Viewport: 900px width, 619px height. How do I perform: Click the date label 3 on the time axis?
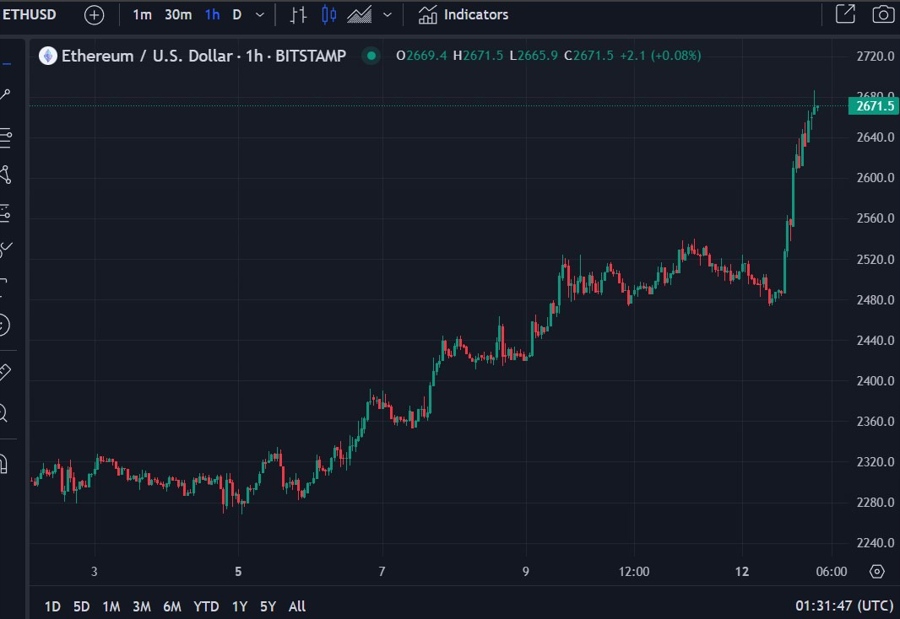tap(94, 571)
